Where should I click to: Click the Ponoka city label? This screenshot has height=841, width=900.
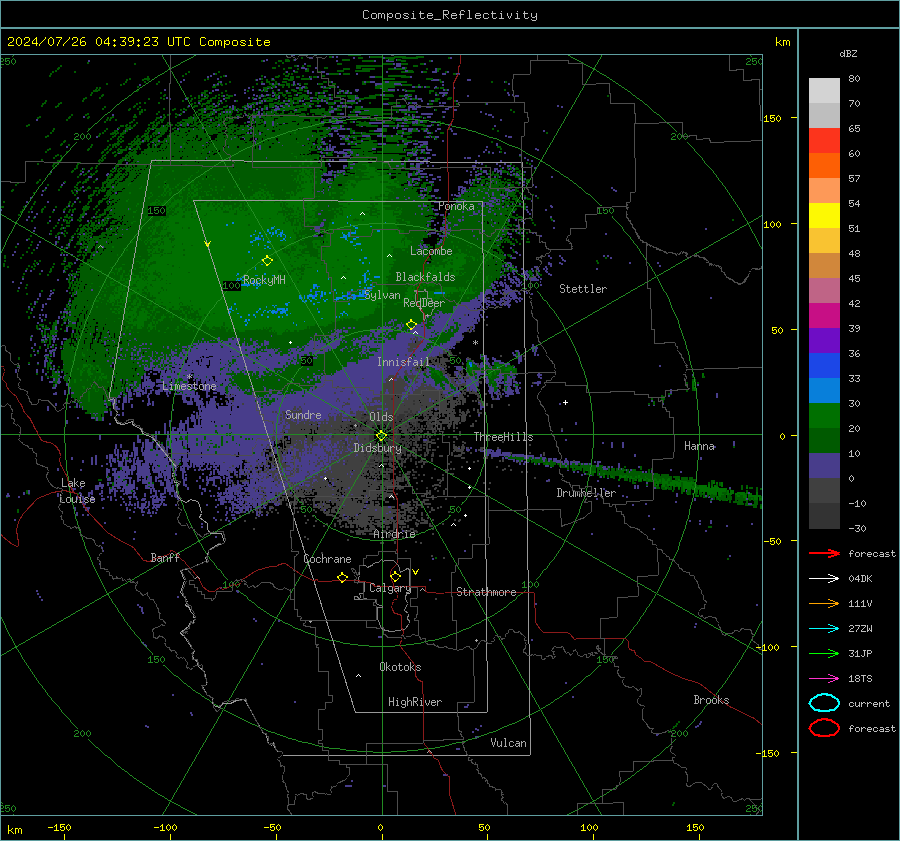pyautogui.click(x=456, y=206)
